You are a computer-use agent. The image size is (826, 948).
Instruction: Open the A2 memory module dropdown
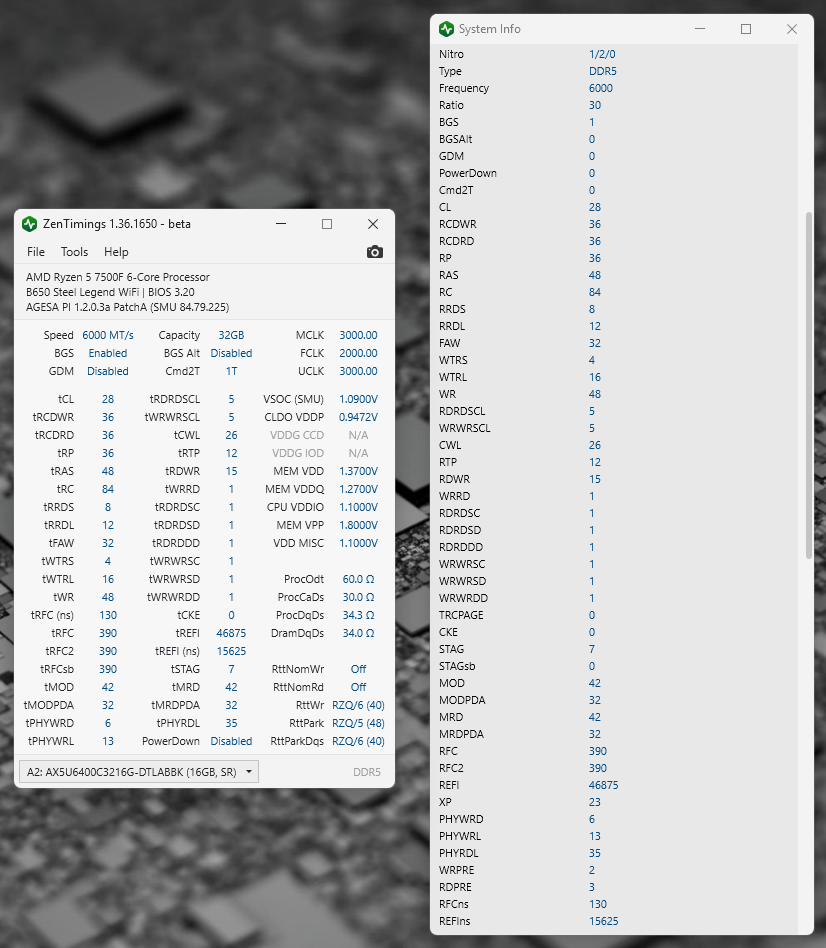(x=139, y=771)
